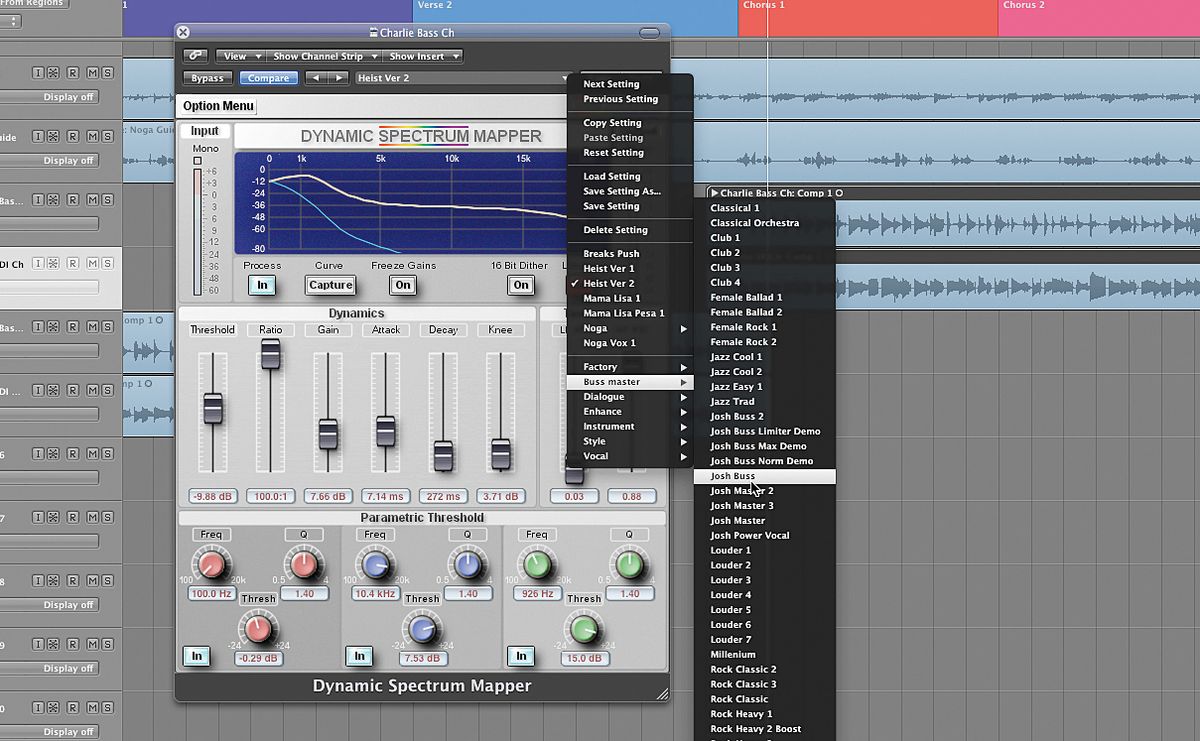Viewport: 1200px width, 741px height.
Task: Click the link chain icon in plugin header
Action: (196, 56)
